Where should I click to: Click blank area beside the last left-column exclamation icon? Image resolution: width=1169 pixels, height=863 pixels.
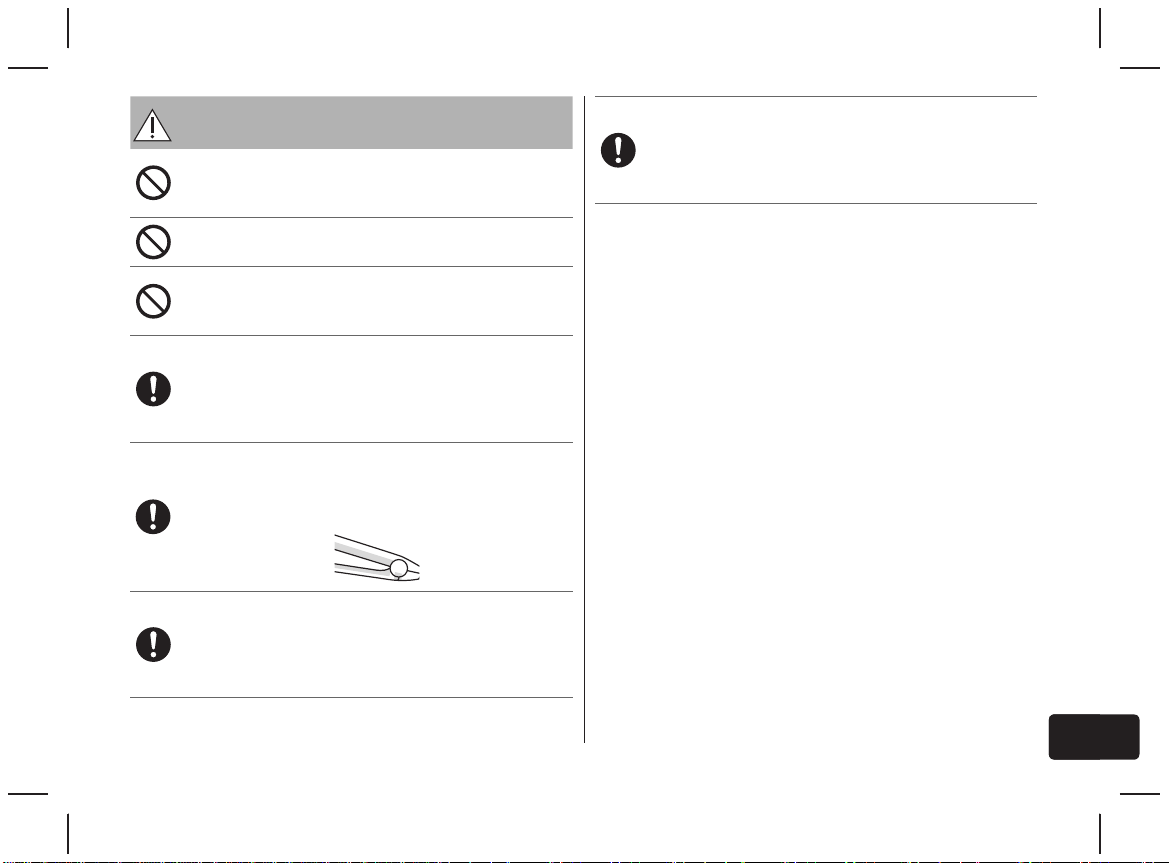tap(373, 645)
